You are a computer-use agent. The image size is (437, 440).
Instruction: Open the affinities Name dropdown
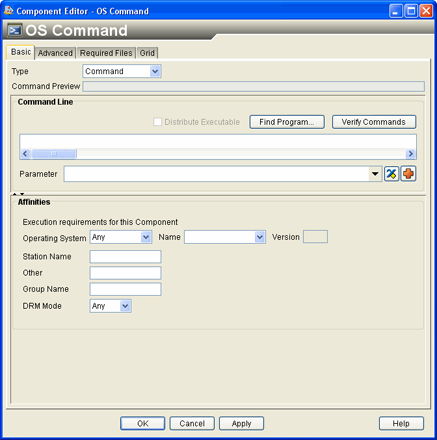225,237
